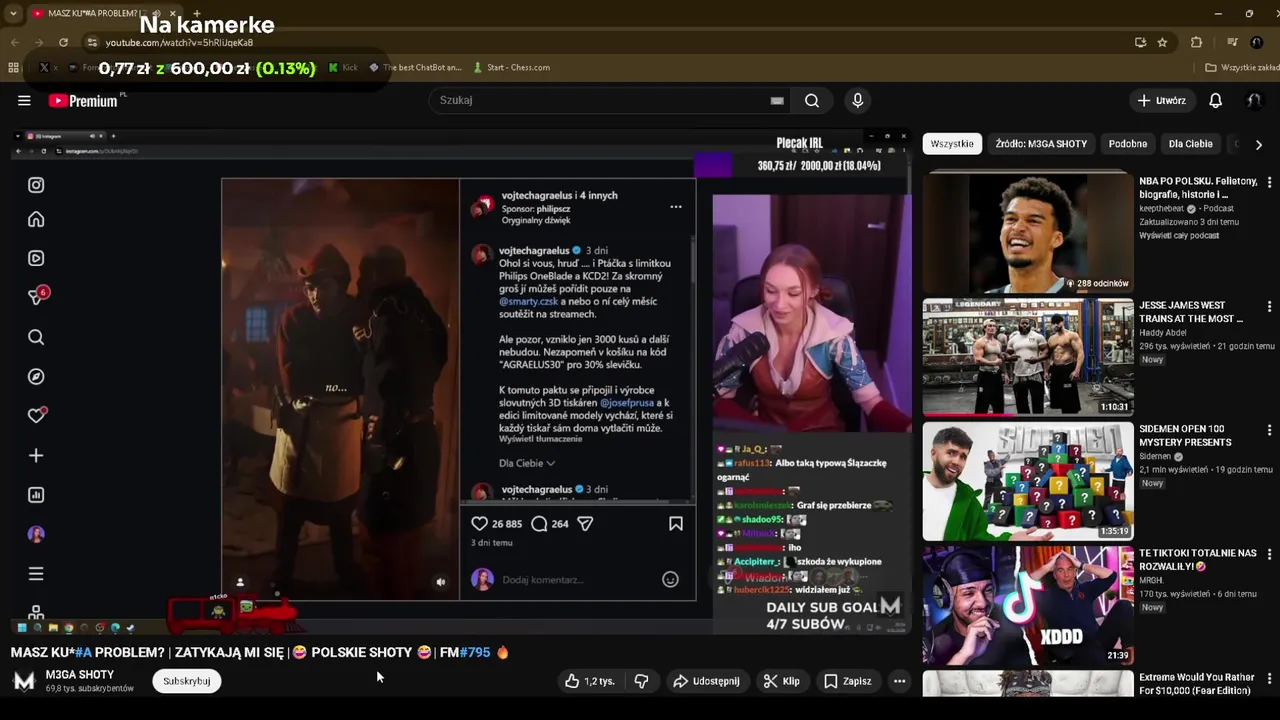Expand the Dla Ciebie comments sort dropdown
Screen dimensions: 1280x720
527,463
